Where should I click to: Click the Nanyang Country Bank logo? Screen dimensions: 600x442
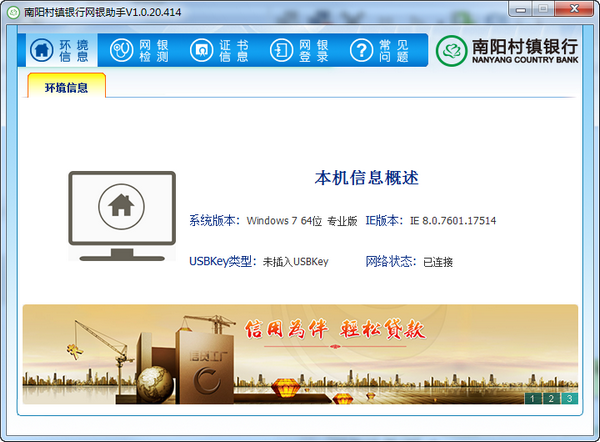508,50
